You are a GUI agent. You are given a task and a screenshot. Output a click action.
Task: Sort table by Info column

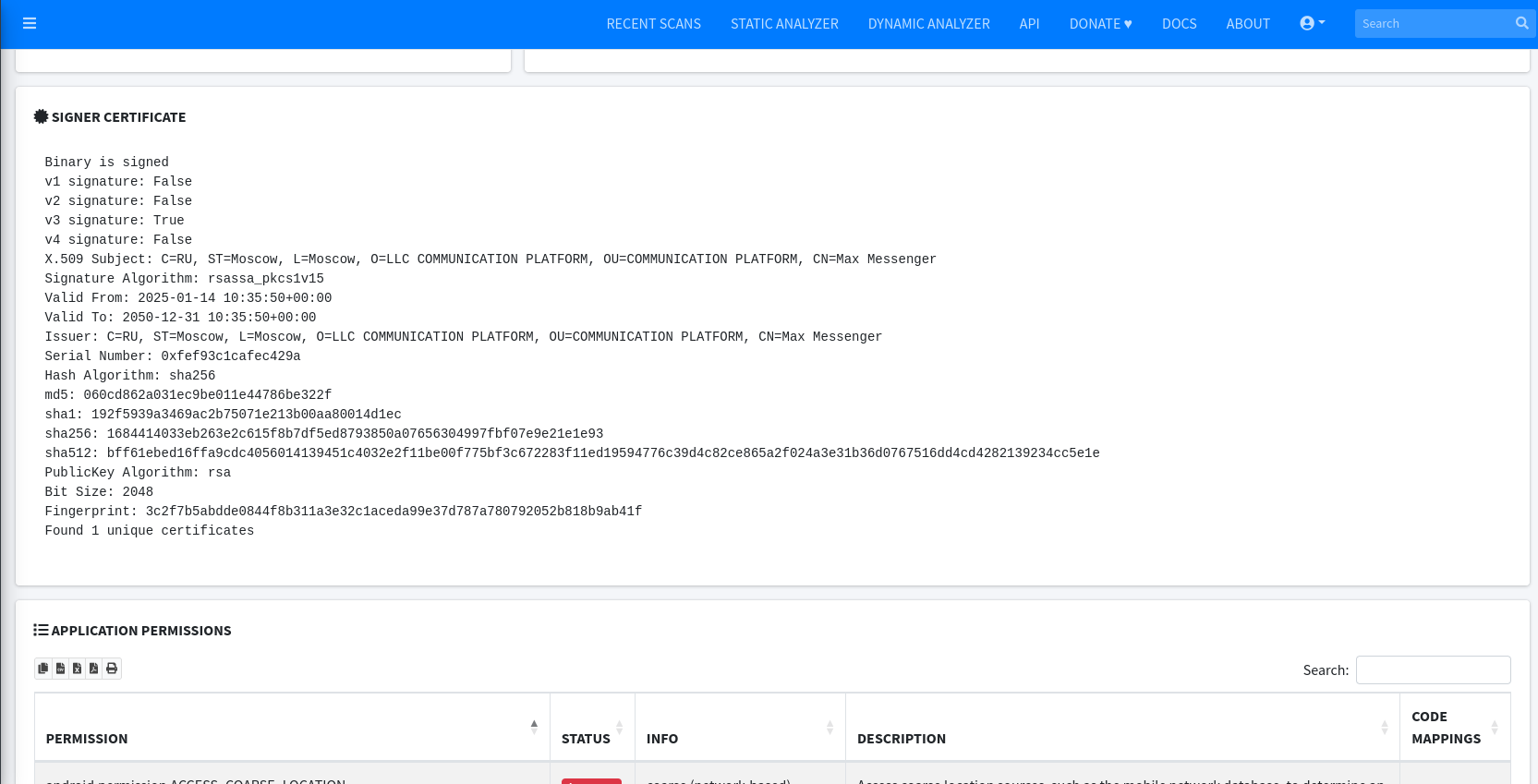pos(740,728)
